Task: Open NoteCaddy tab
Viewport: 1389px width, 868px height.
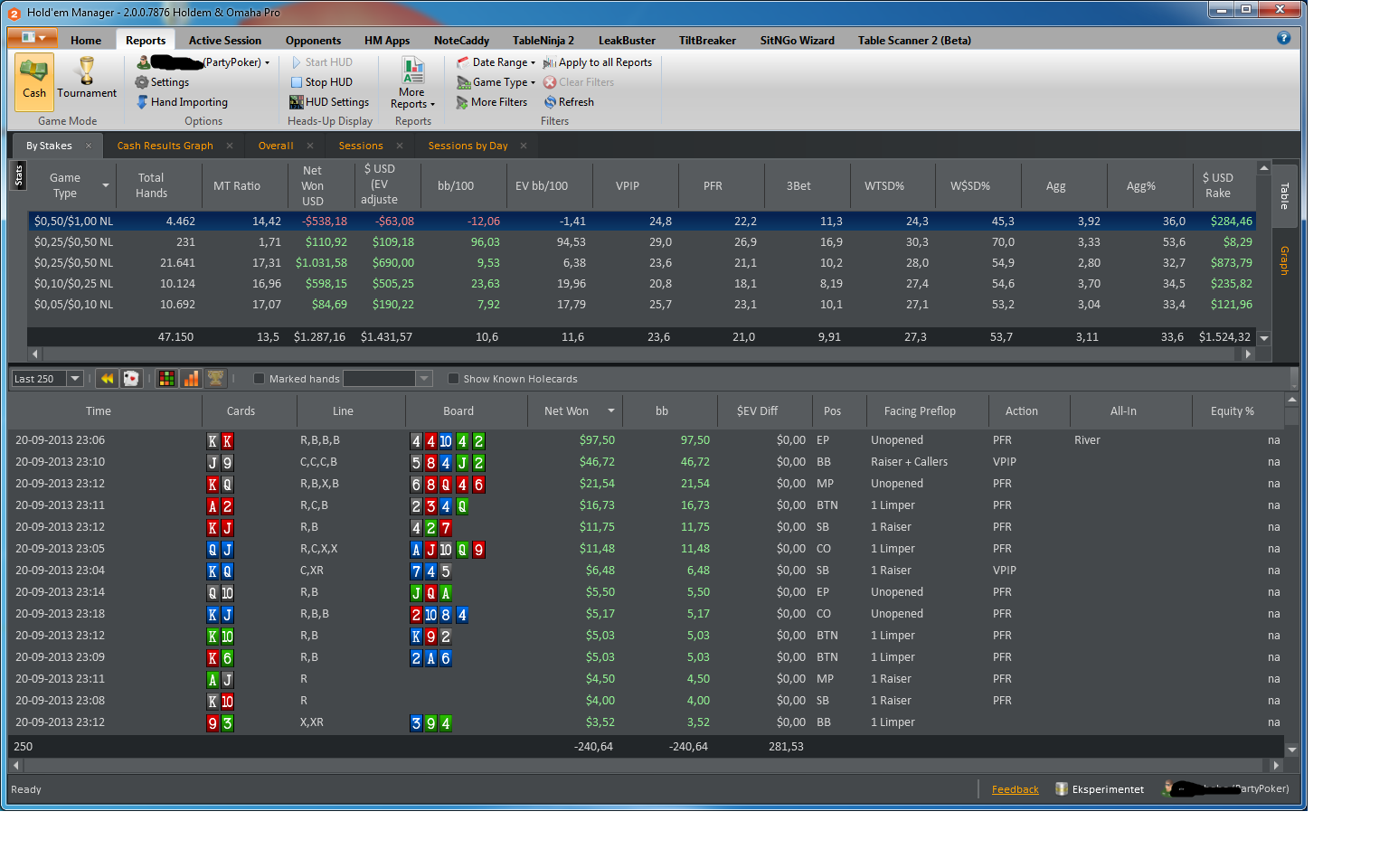Action: [x=461, y=41]
